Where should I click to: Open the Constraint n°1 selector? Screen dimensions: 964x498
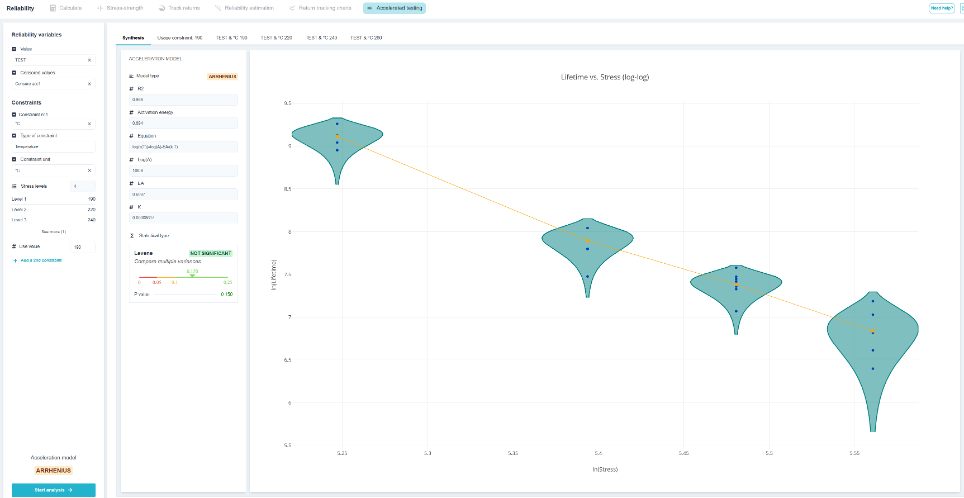click(53, 124)
